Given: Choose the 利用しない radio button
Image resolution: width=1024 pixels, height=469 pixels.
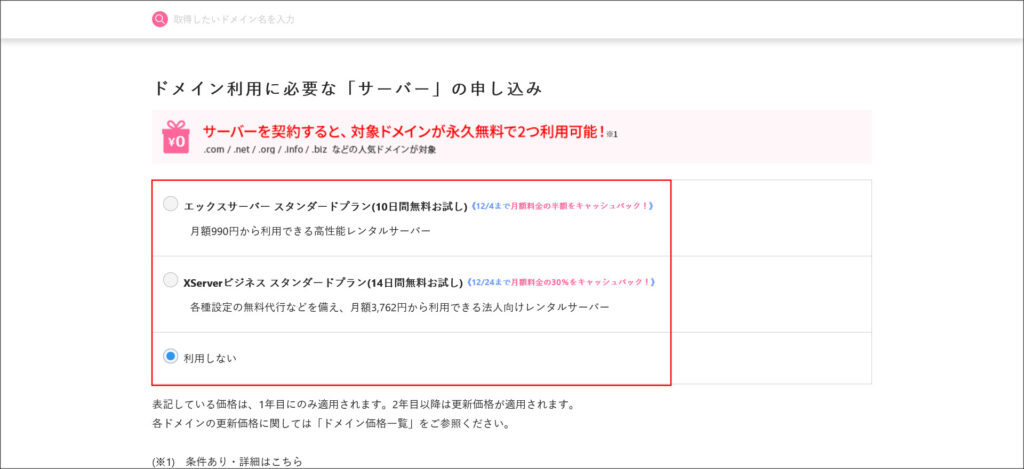Looking at the screenshot, I should coord(171,356).
